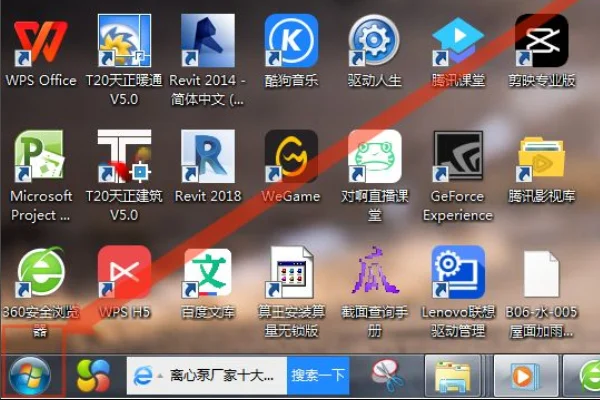This screenshot has width=600, height=400.
Task: Launch WeGame desktop shortcut
Action: tap(291, 156)
